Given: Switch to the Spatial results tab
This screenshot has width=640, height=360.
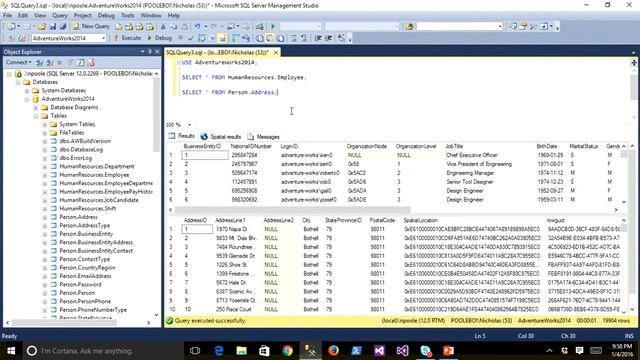Looking at the screenshot, I should [221, 137].
